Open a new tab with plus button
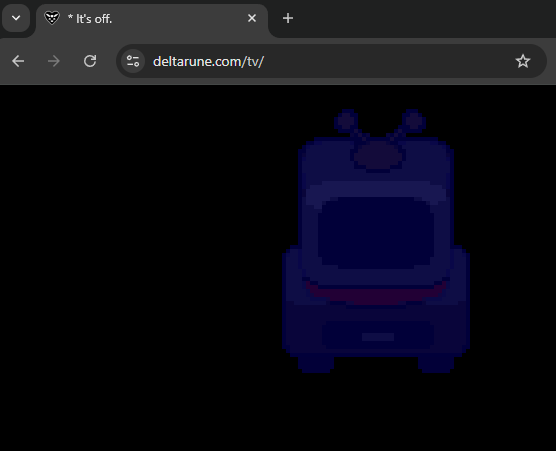Viewport: 556px width, 451px height. [x=288, y=18]
